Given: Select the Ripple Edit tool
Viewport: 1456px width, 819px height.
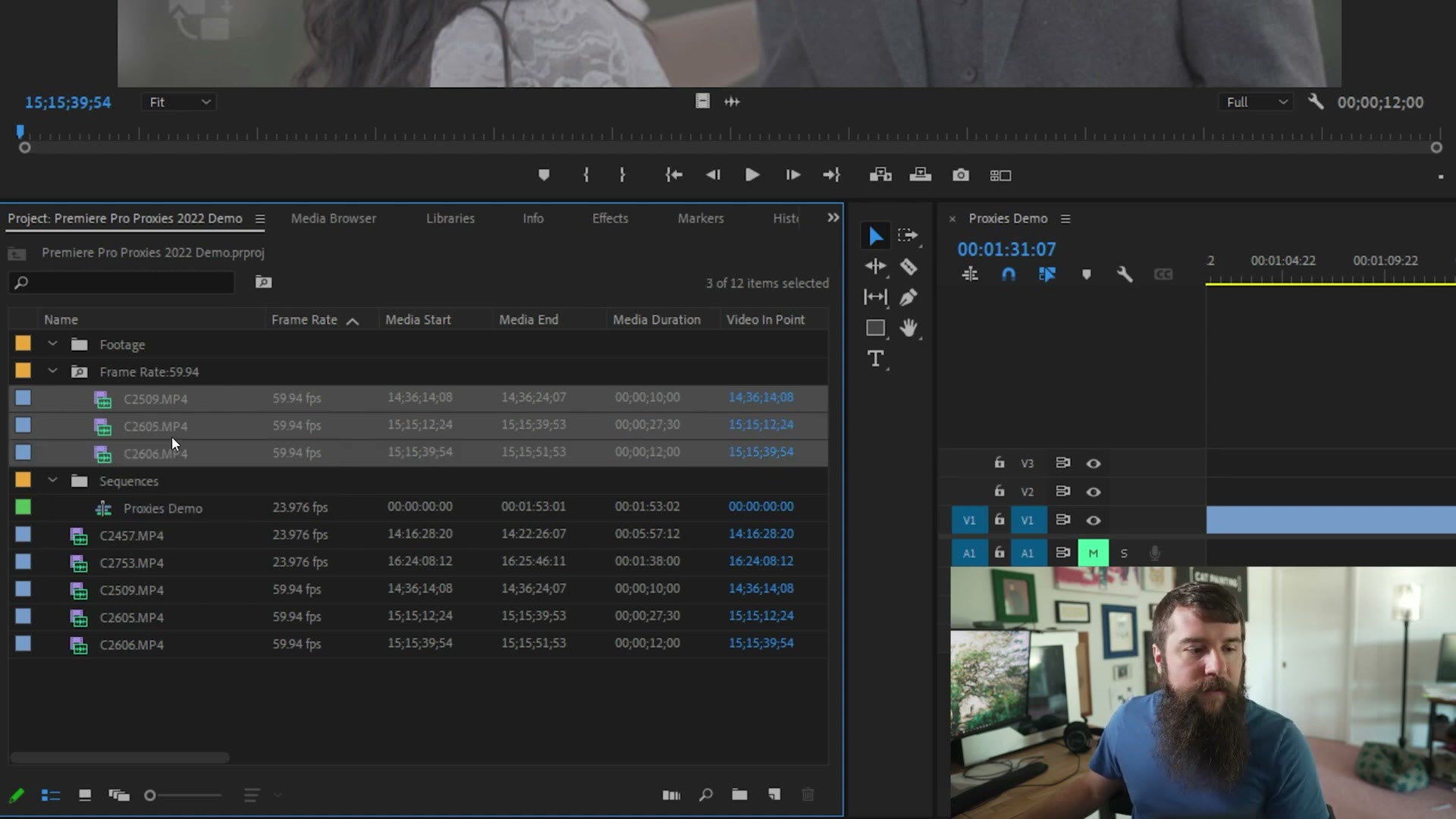Looking at the screenshot, I should (875, 266).
